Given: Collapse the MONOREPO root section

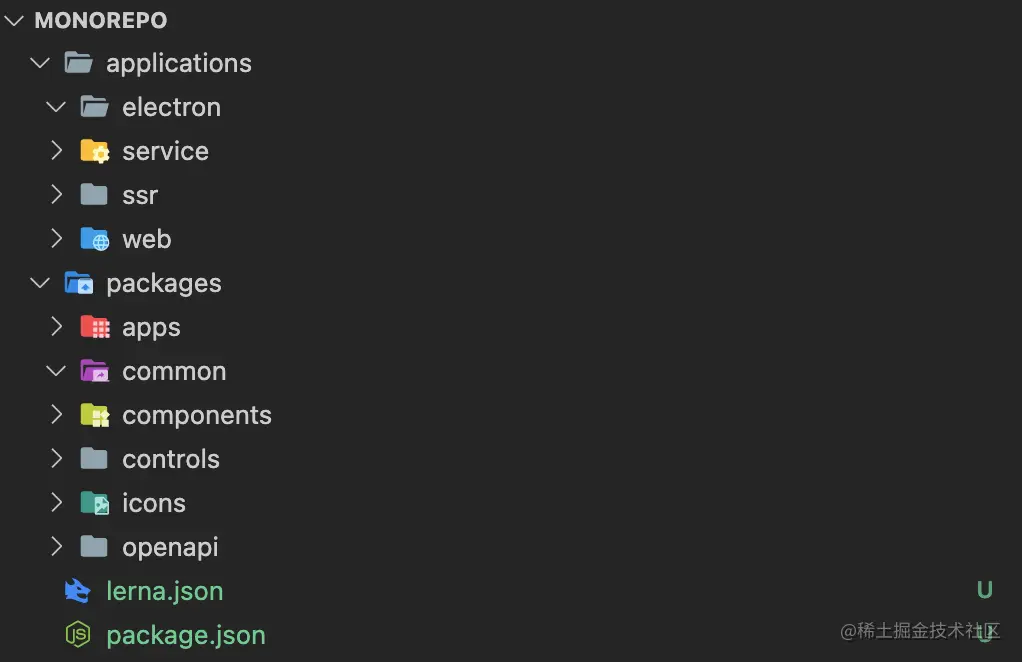Looking at the screenshot, I should (14, 20).
